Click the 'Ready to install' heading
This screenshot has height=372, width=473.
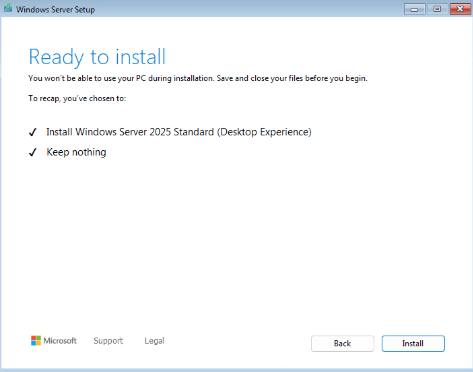(97, 57)
